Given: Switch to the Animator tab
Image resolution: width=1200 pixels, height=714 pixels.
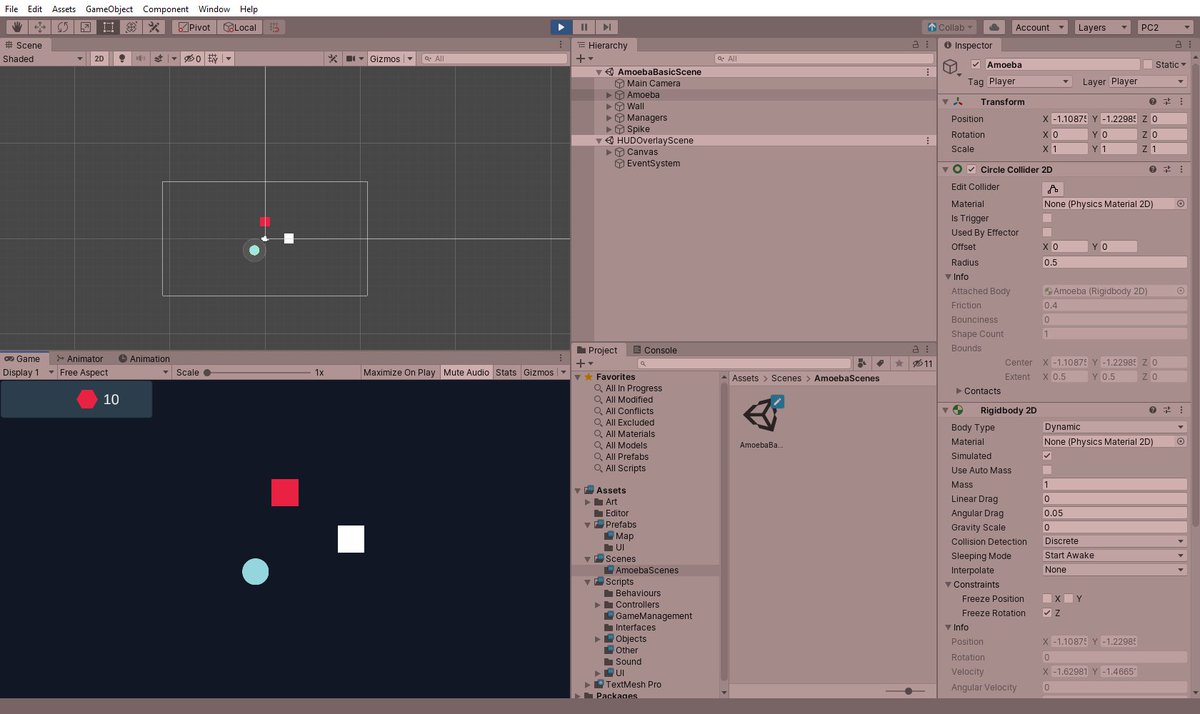Looking at the screenshot, I should click(78, 359).
